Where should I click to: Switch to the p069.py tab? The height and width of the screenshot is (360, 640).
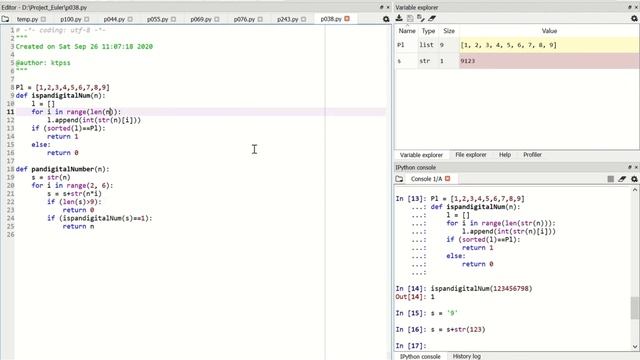click(x=201, y=19)
